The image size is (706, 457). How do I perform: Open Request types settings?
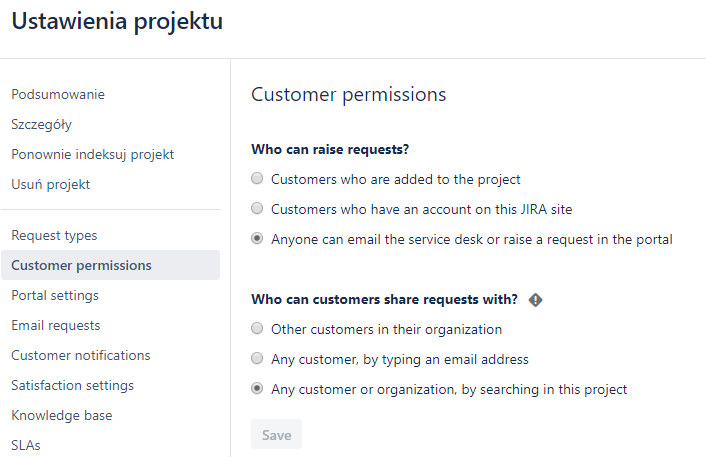[54, 236]
